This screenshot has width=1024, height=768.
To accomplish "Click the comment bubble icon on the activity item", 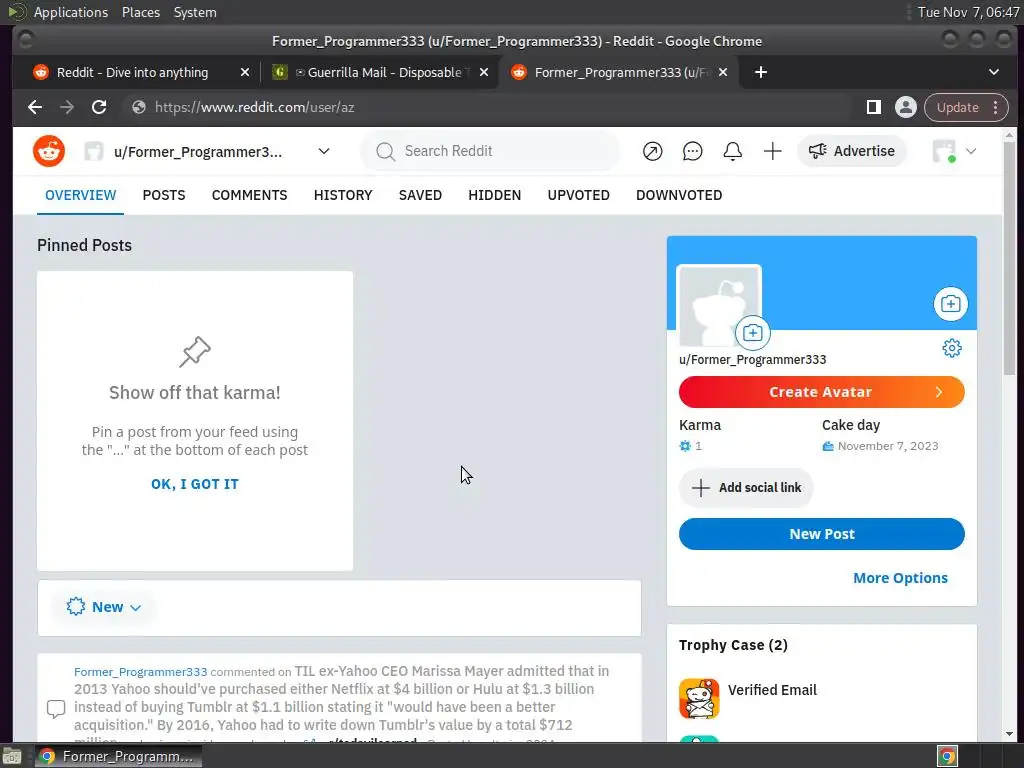I will click(56, 709).
